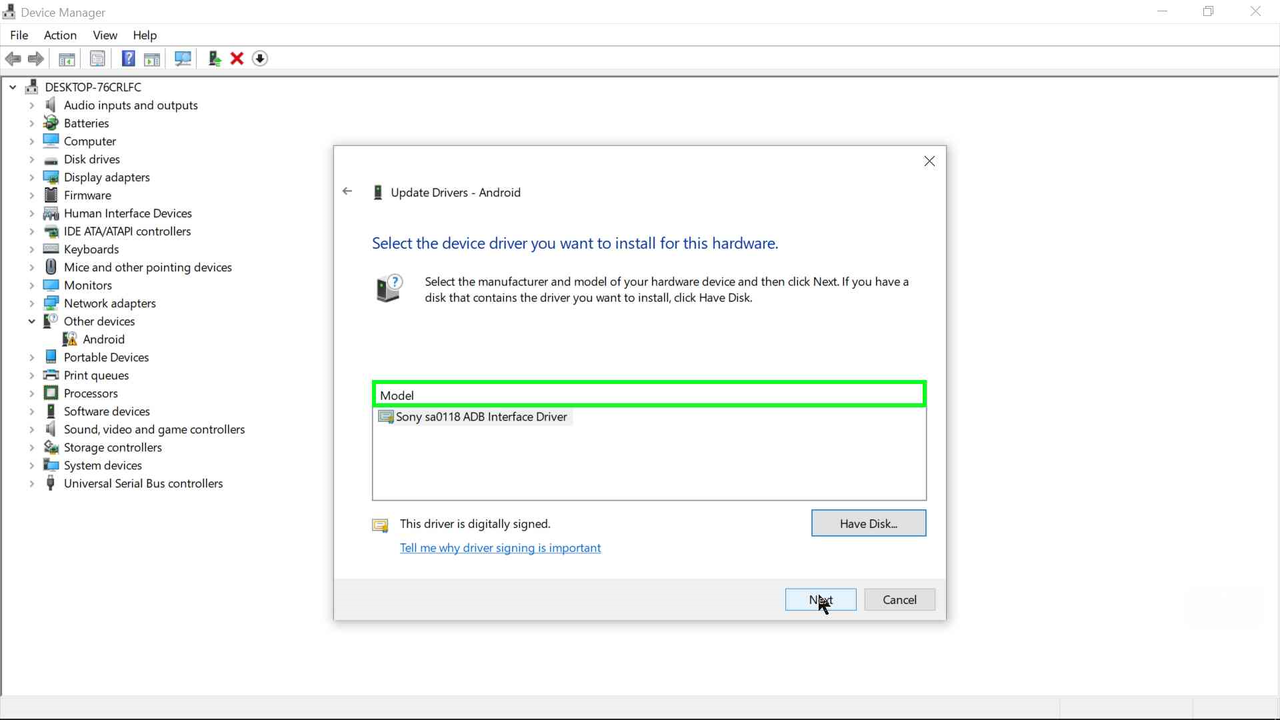Viewport: 1280px width, 720px height.
Task: Collapse the DESKTOP-76CRLFC root node
Action: point(13,87)
